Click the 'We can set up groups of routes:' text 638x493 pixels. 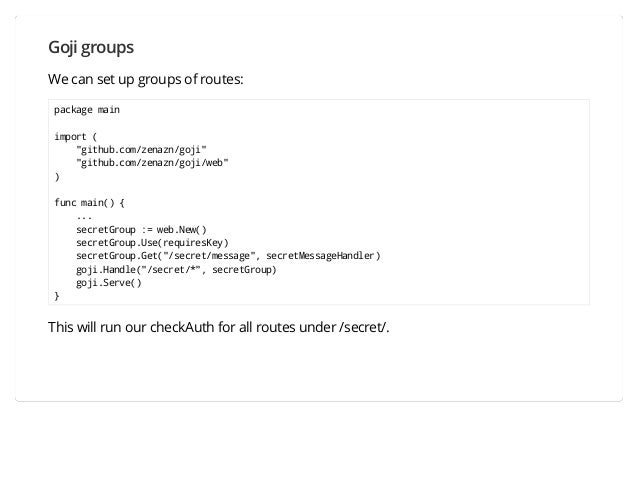(145, 79)
